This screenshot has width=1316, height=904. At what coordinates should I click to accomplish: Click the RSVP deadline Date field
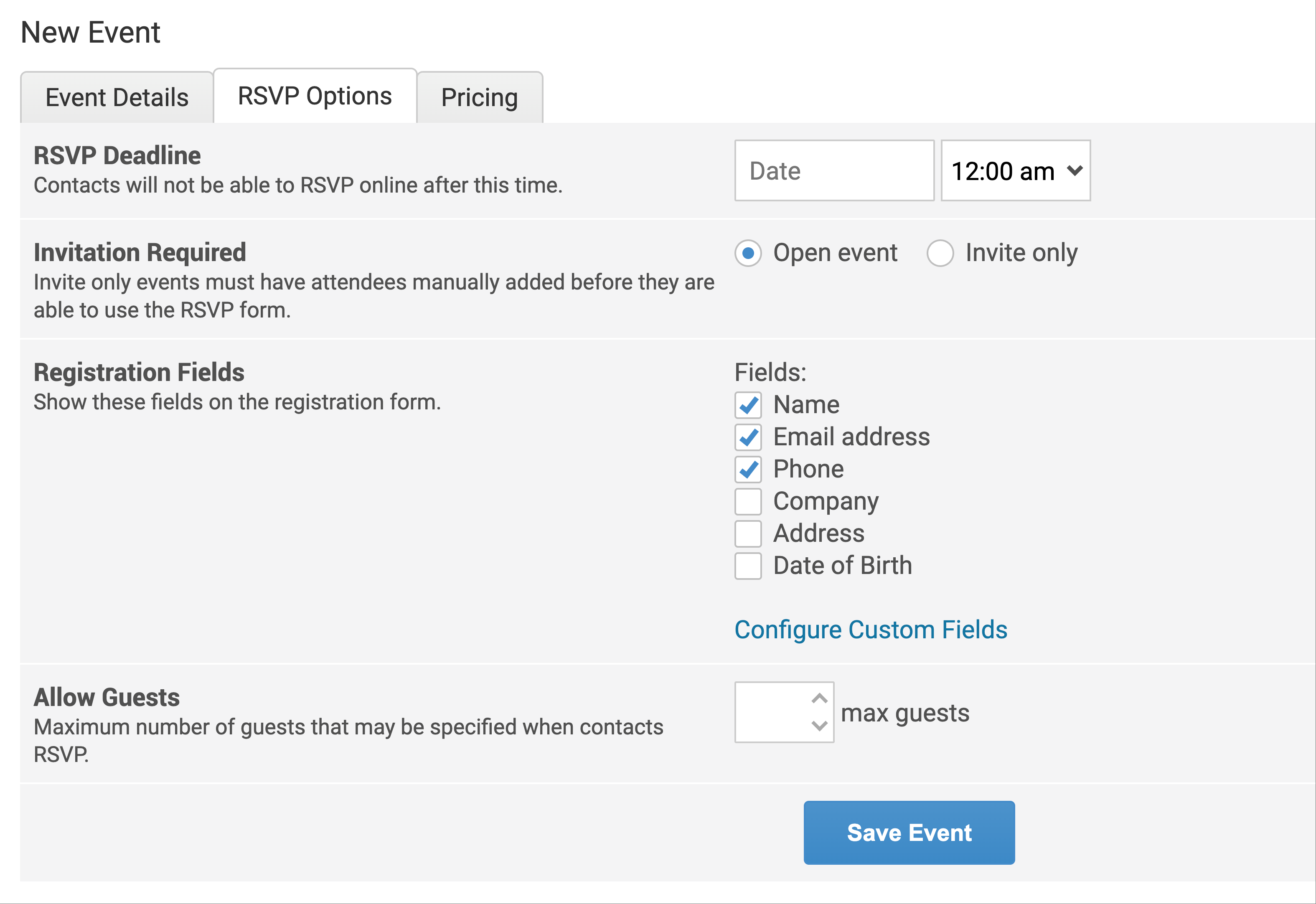coord(834,170)
